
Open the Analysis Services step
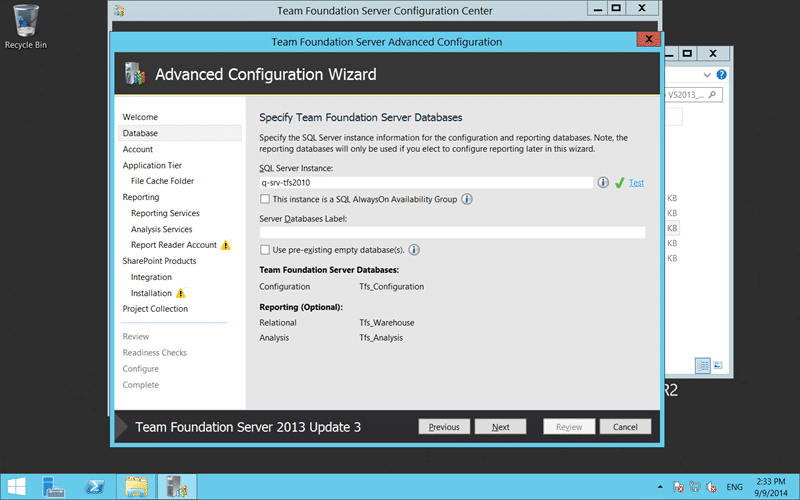[x=161, y=229]
